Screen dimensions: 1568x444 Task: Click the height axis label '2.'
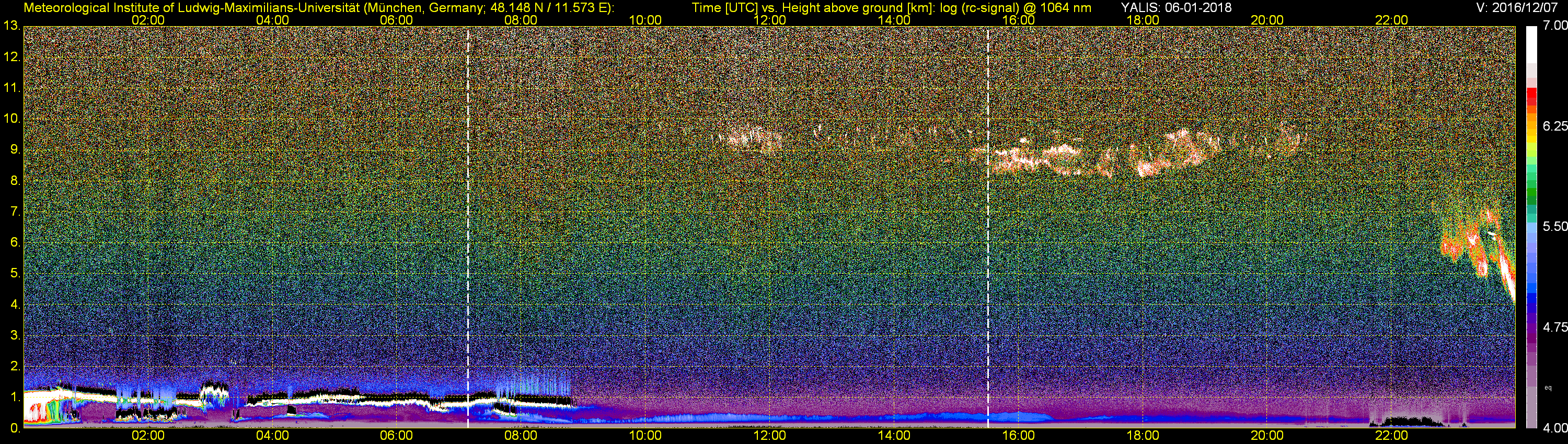click(15, 367)
